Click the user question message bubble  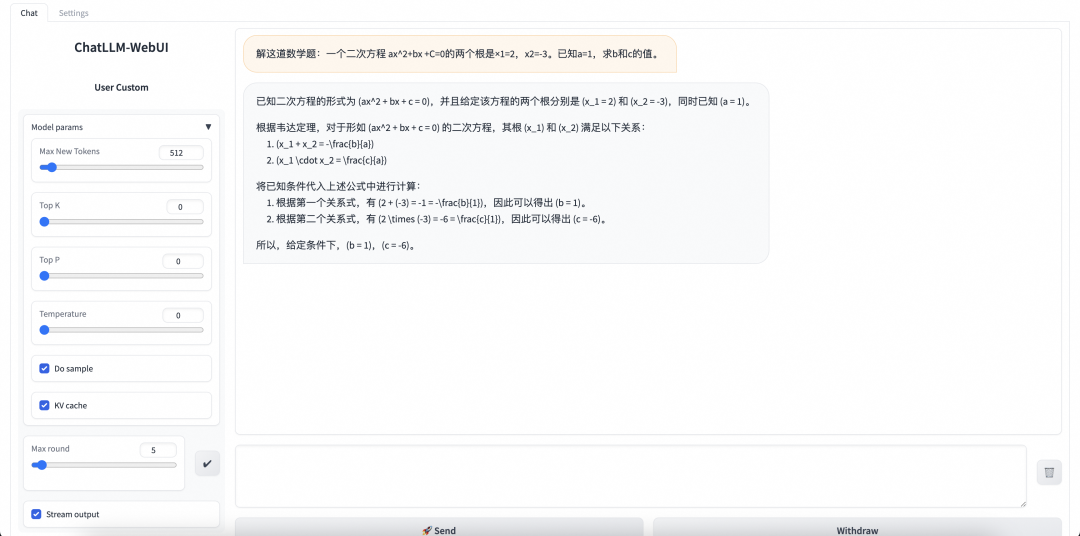[x=460, y=54]
